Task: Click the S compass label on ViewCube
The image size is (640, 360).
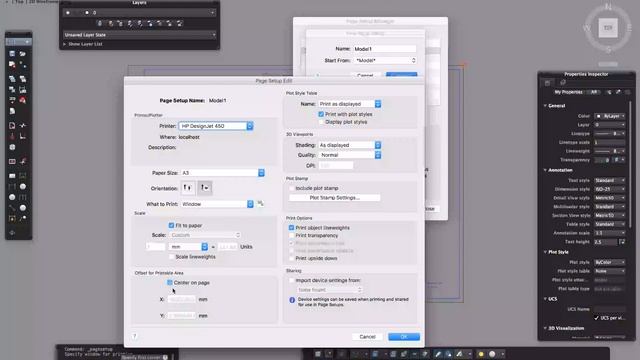Action: [608, 50]
